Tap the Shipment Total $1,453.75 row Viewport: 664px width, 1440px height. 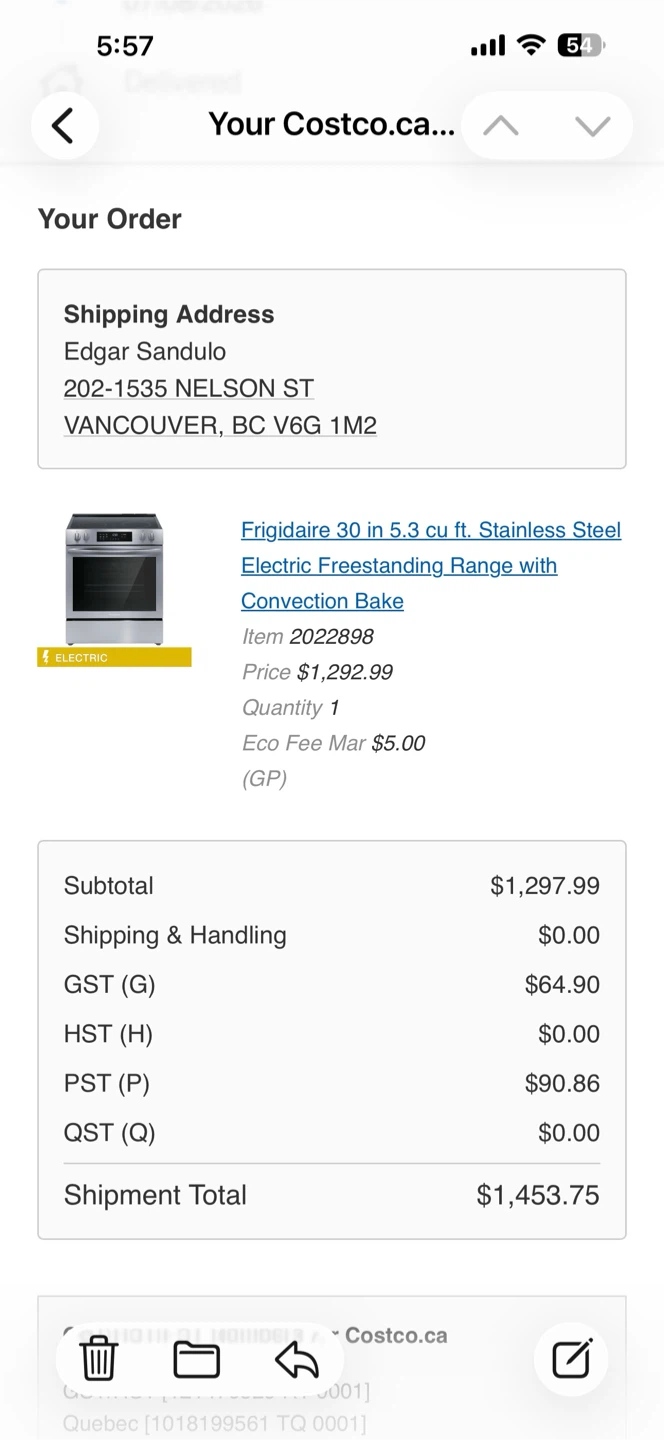click(x=332, y=1195)
